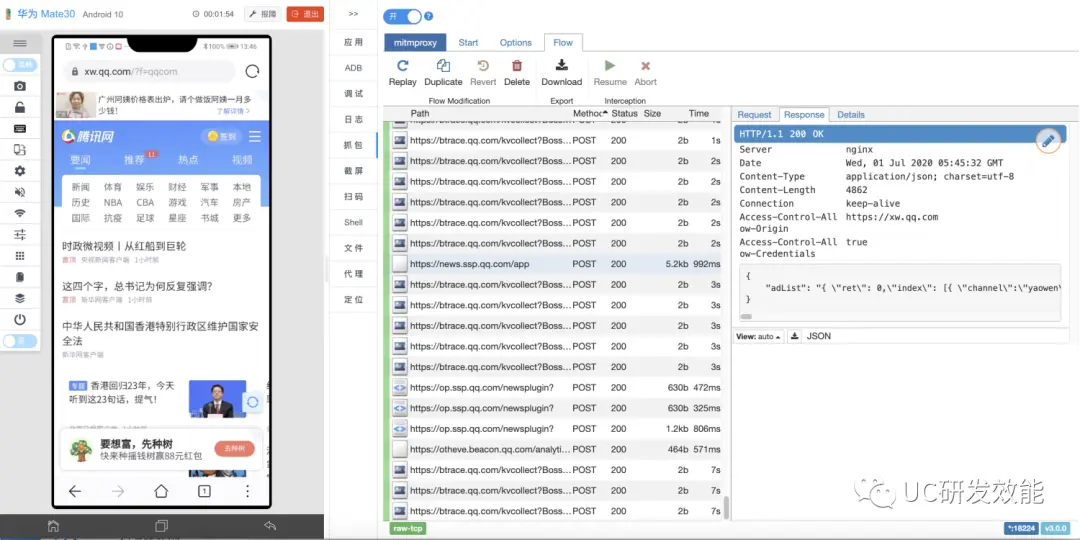Click the Abort interception icon
This screenshot has height=540, width=1080.
point(645,66)
